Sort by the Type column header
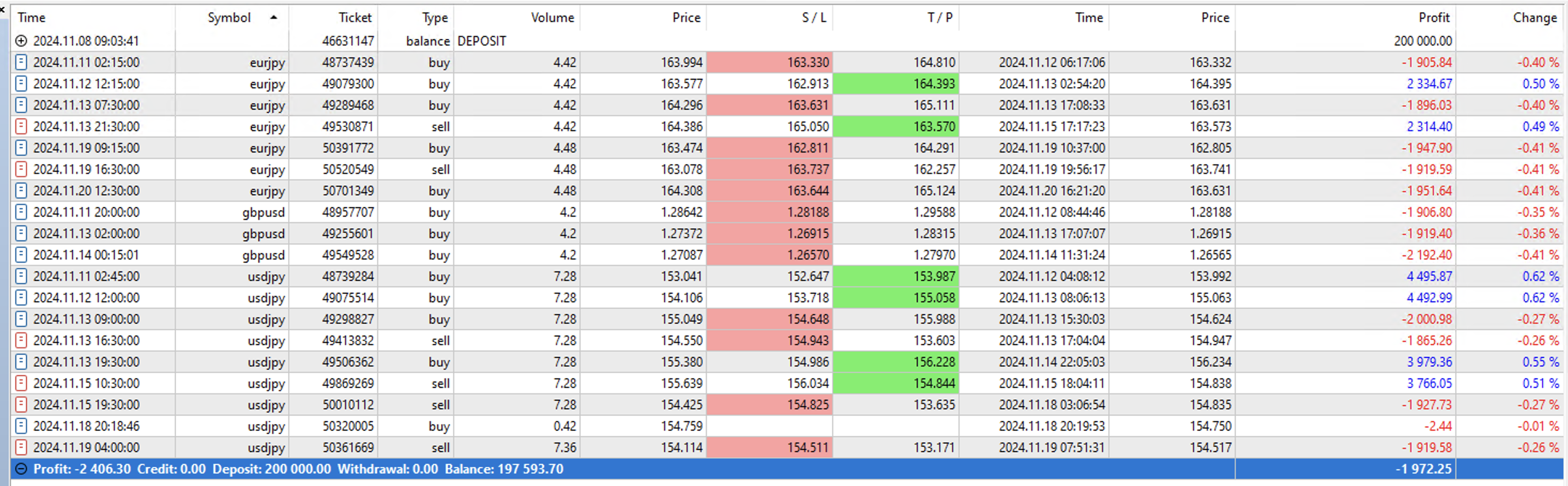Screen dimensions: 1568x486 point(416,18)
